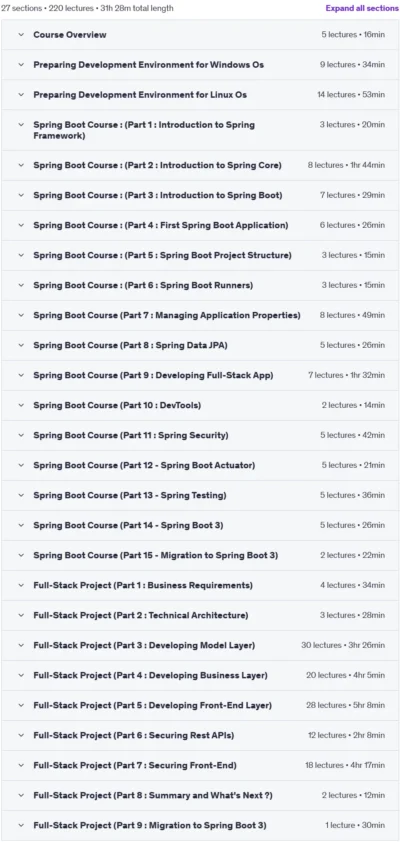Select Part 7 Managing Application Properties title
The image size is (400, 842).
coord(167,315)
